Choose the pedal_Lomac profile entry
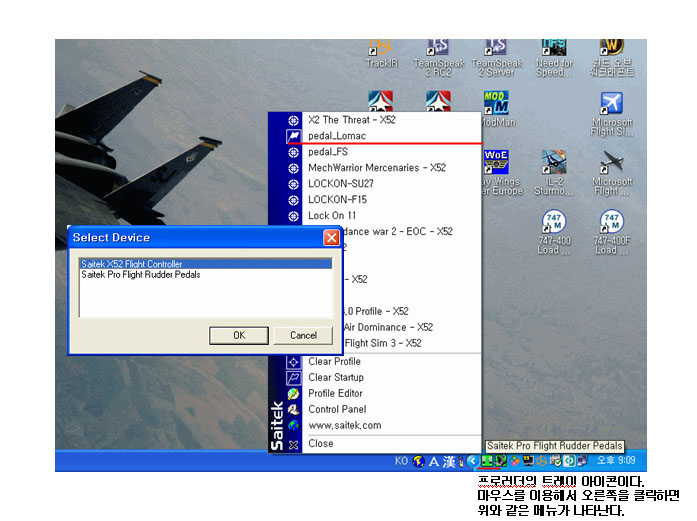This screenshot has width=697, height=521. (392, 136)
